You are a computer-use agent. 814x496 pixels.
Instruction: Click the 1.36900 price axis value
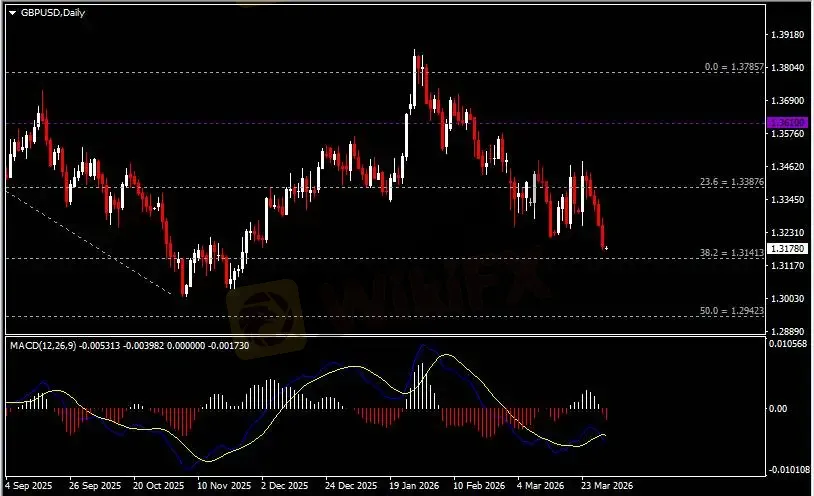pyautogui.click(x=788, y=101)
